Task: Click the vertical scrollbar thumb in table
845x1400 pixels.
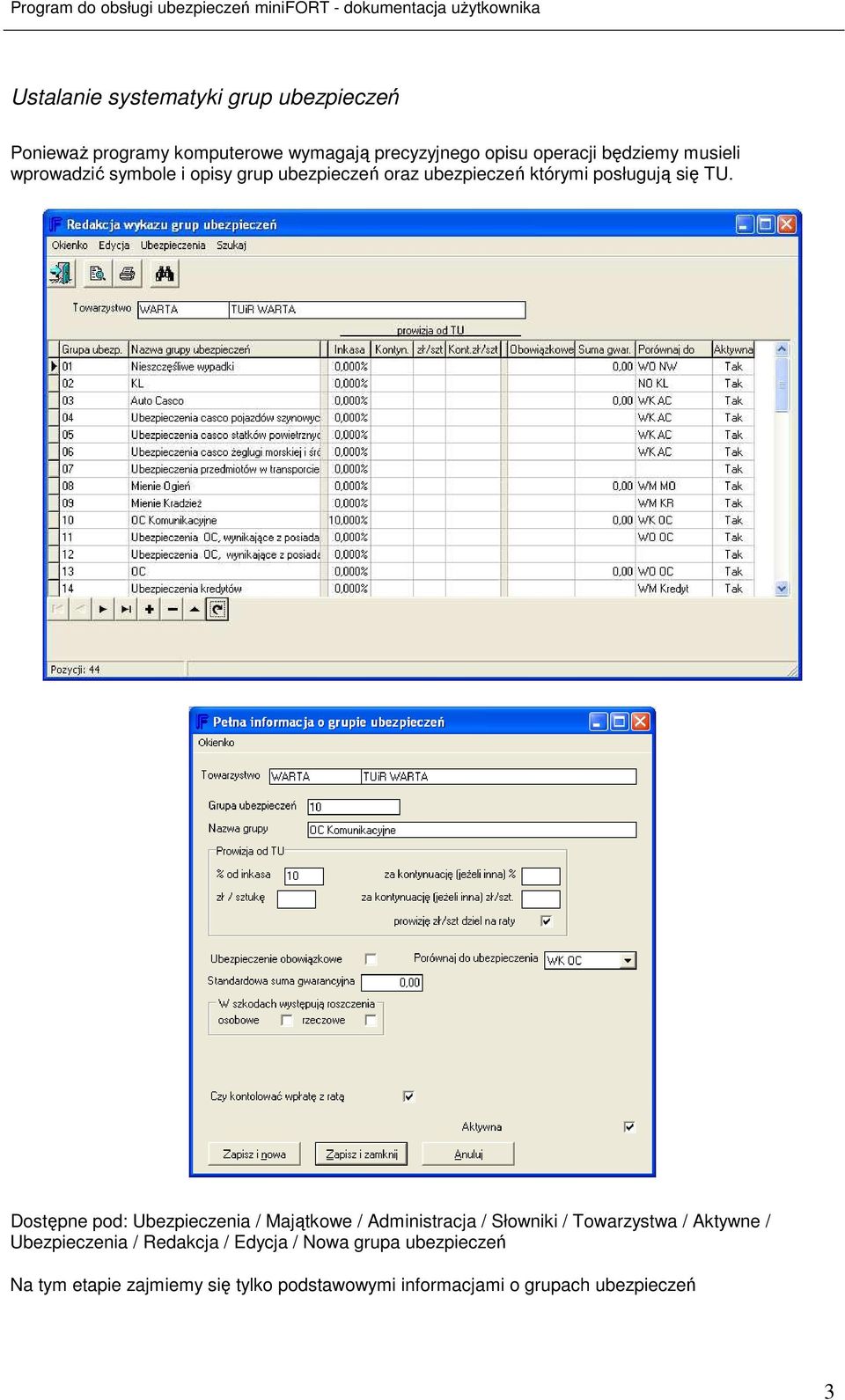Action: [x=782, y=385]
